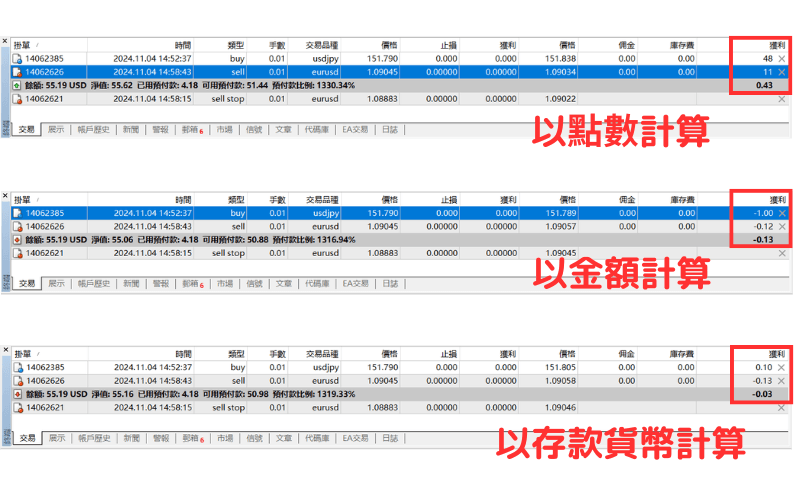The height and width of the screenshot is (500, 800).
Task: Click the order icon on the highlighted 14062385 buy row
Action: 18,213
